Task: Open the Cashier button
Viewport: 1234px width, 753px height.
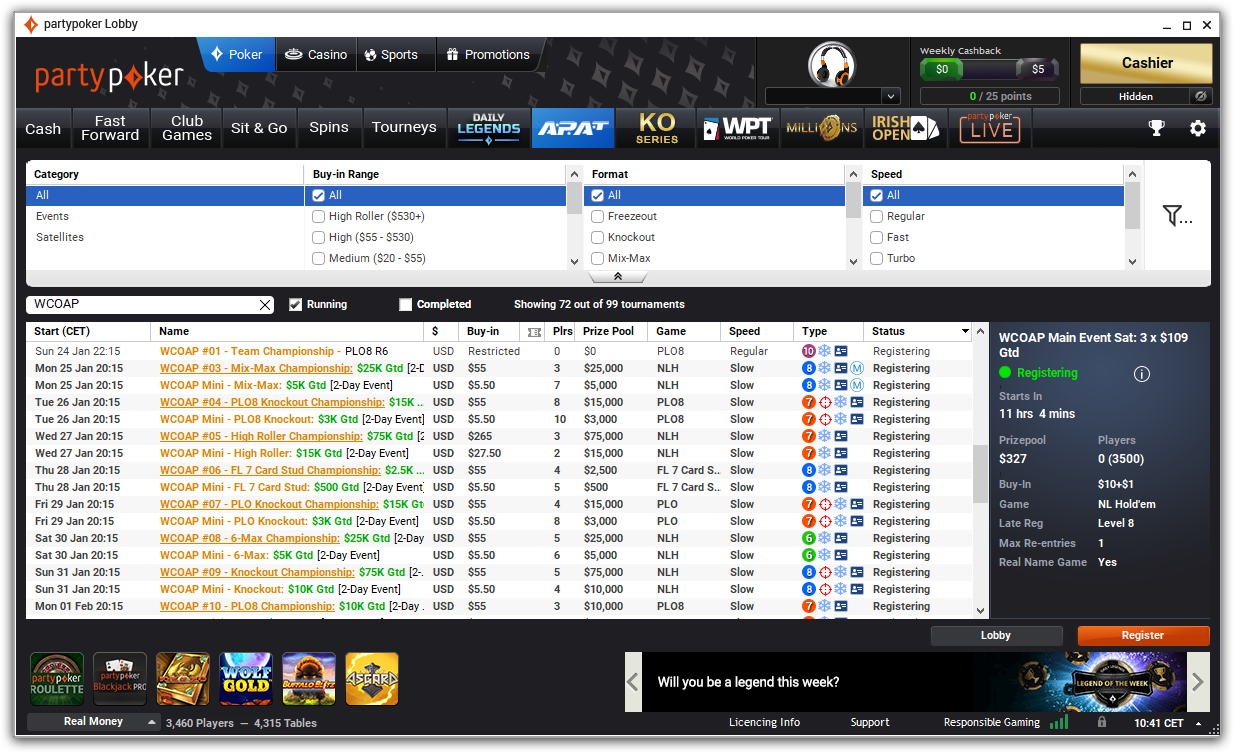Action: [1146, 63]
